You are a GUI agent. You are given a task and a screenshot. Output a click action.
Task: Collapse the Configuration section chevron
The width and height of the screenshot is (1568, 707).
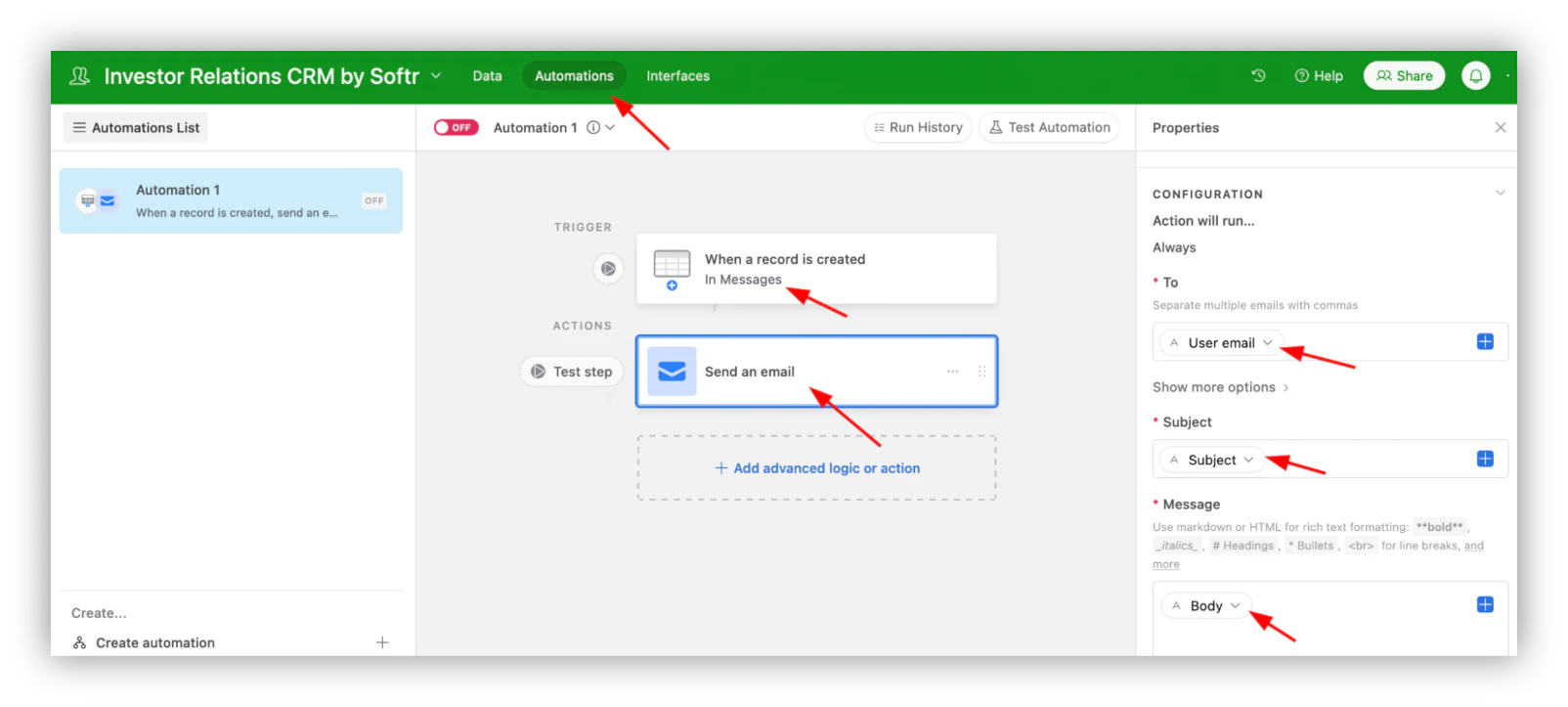pyautogui.click(x=1501, y=193)
